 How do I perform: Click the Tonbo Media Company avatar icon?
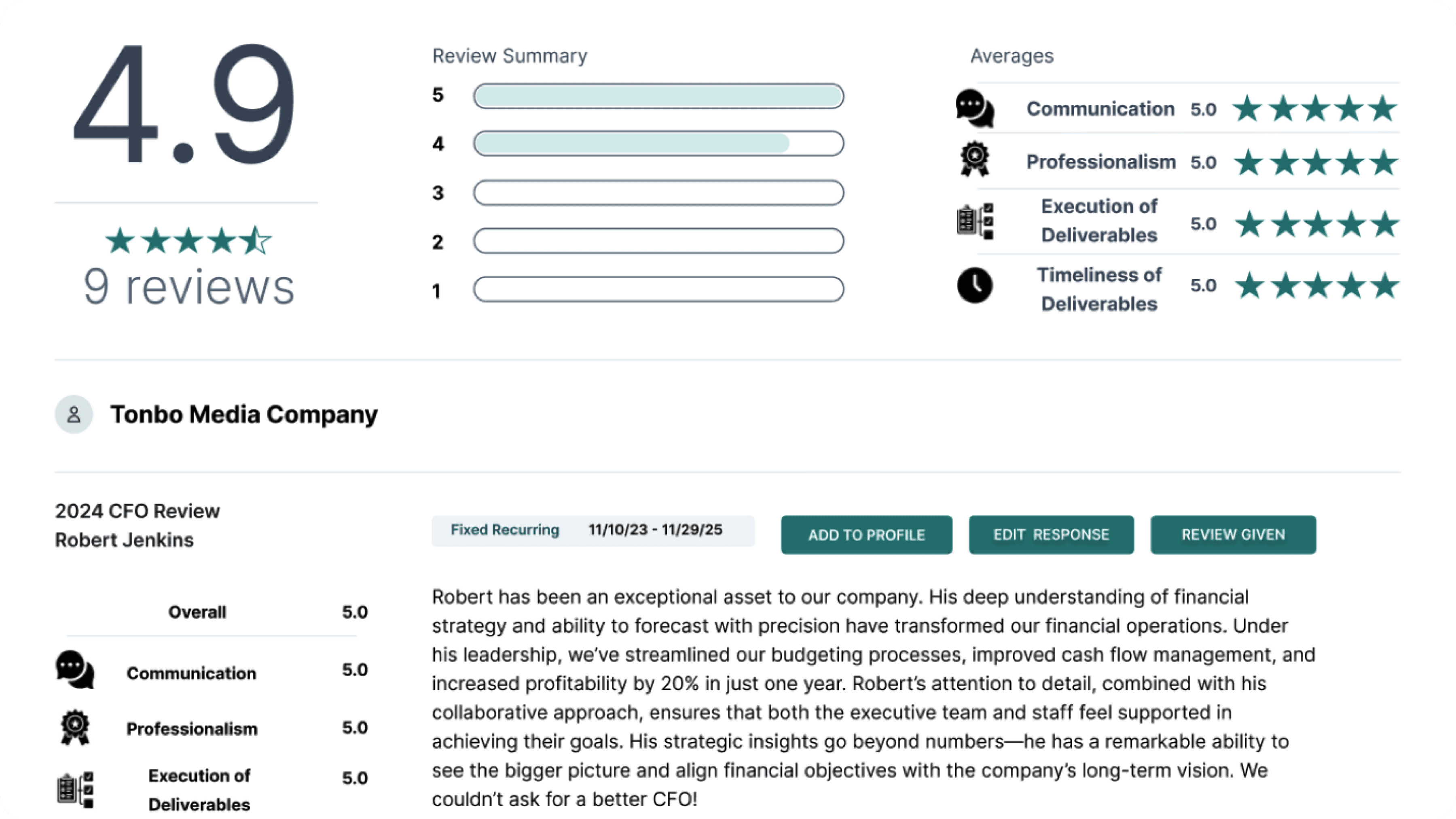(74, 415)
